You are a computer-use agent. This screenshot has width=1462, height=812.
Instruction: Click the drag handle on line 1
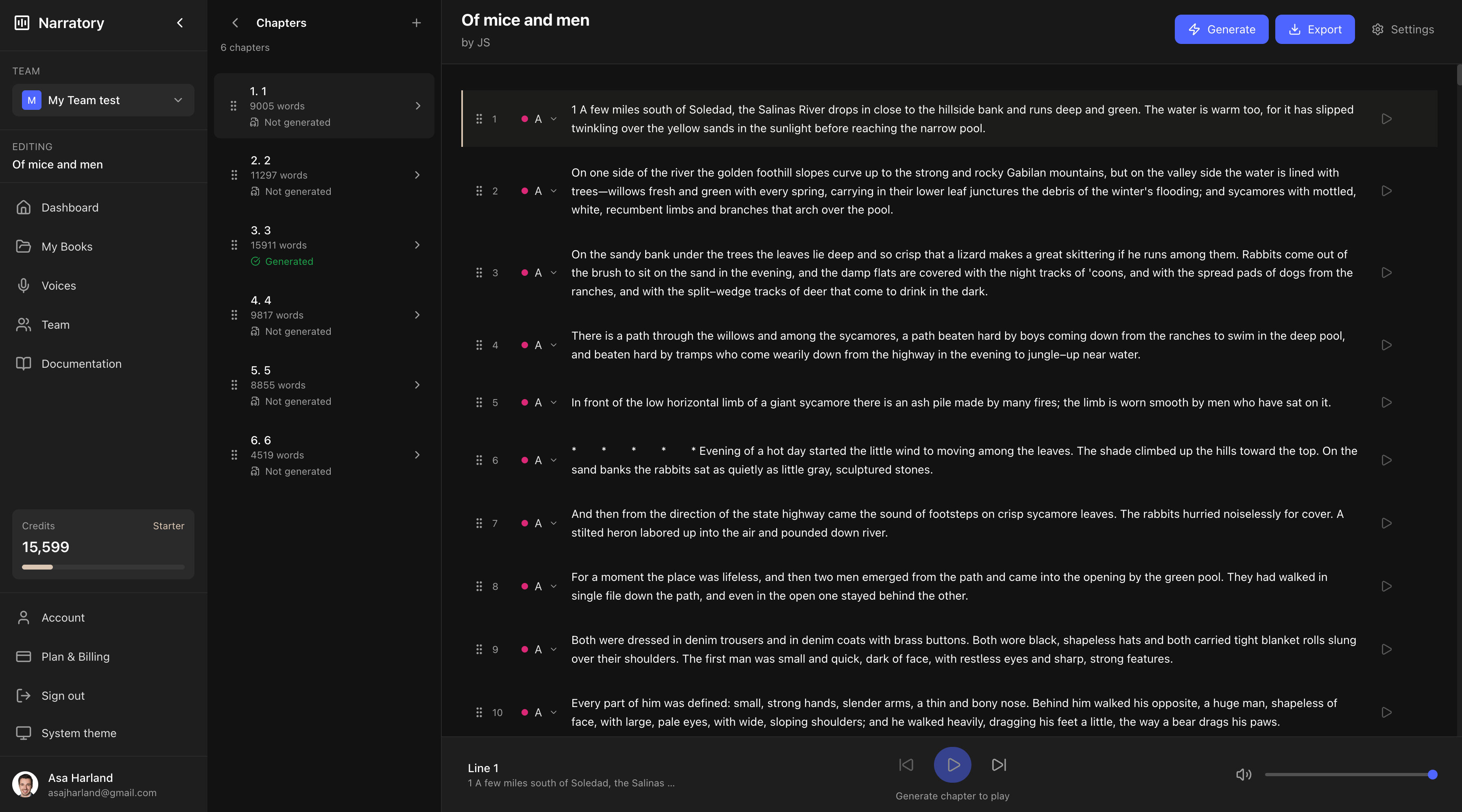[x=479, y=119]
